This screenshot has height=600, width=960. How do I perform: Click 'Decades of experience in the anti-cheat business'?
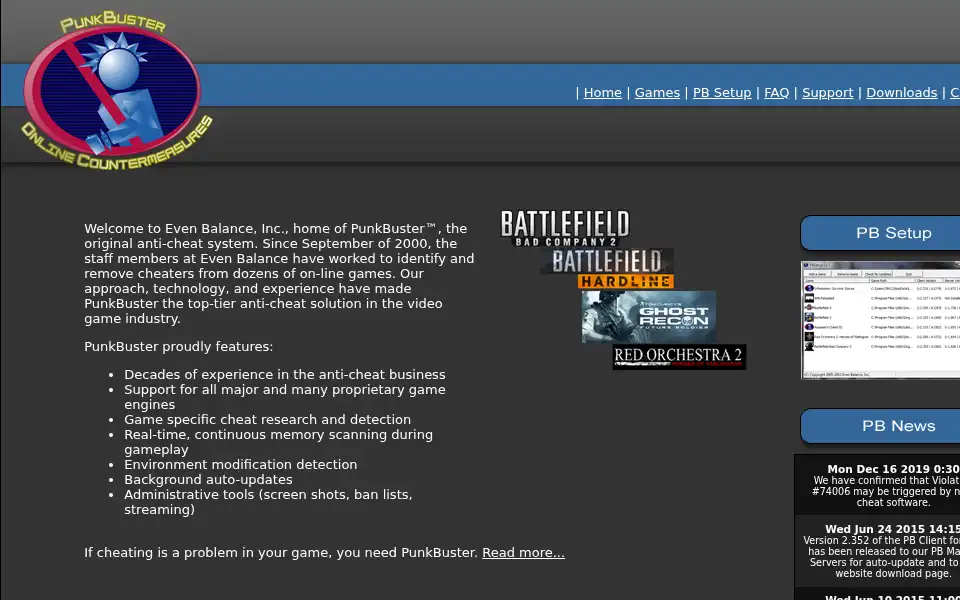click(x=285, y=375)
